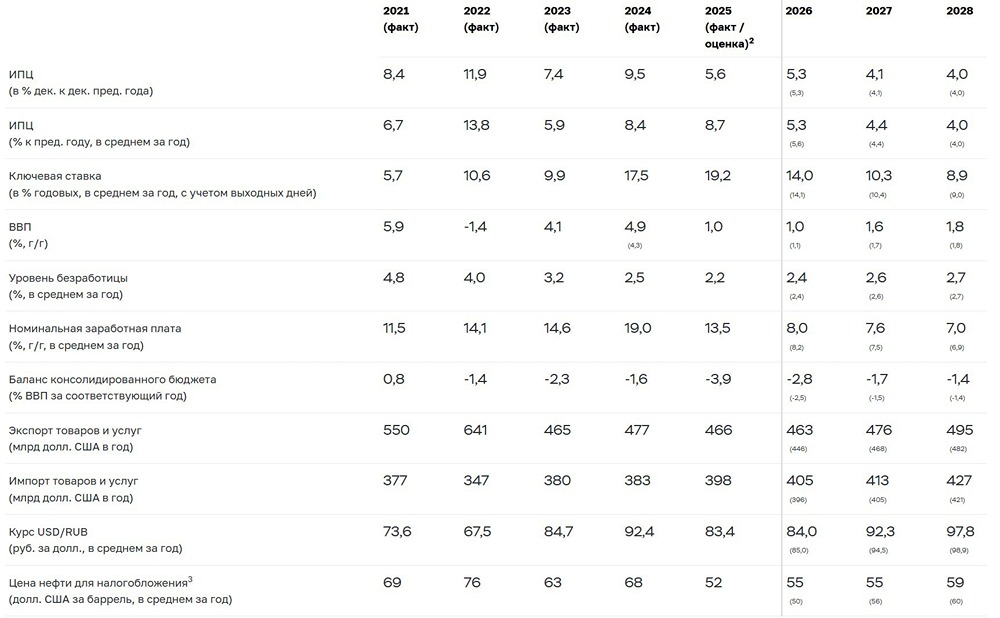
Task: Click the -3,9 budget balance value
Action: click(718, 379)
